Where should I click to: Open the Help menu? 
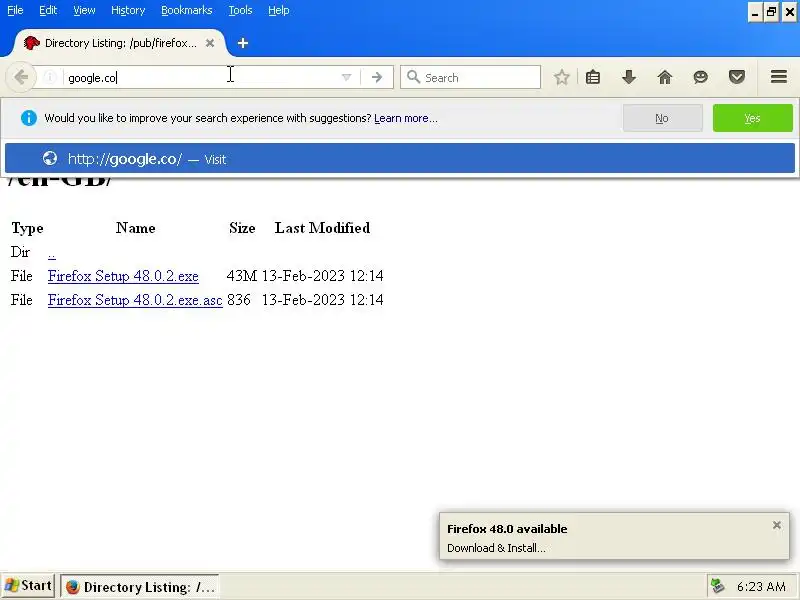click(x=279, y=10)
